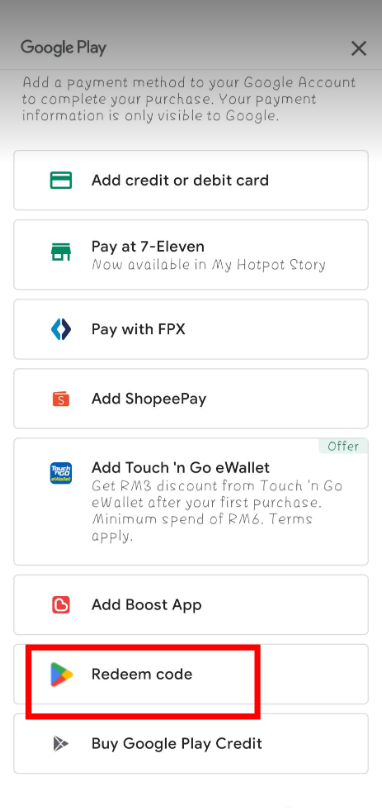Open Redeem code option
382x808 pixels.
(191, 674)
